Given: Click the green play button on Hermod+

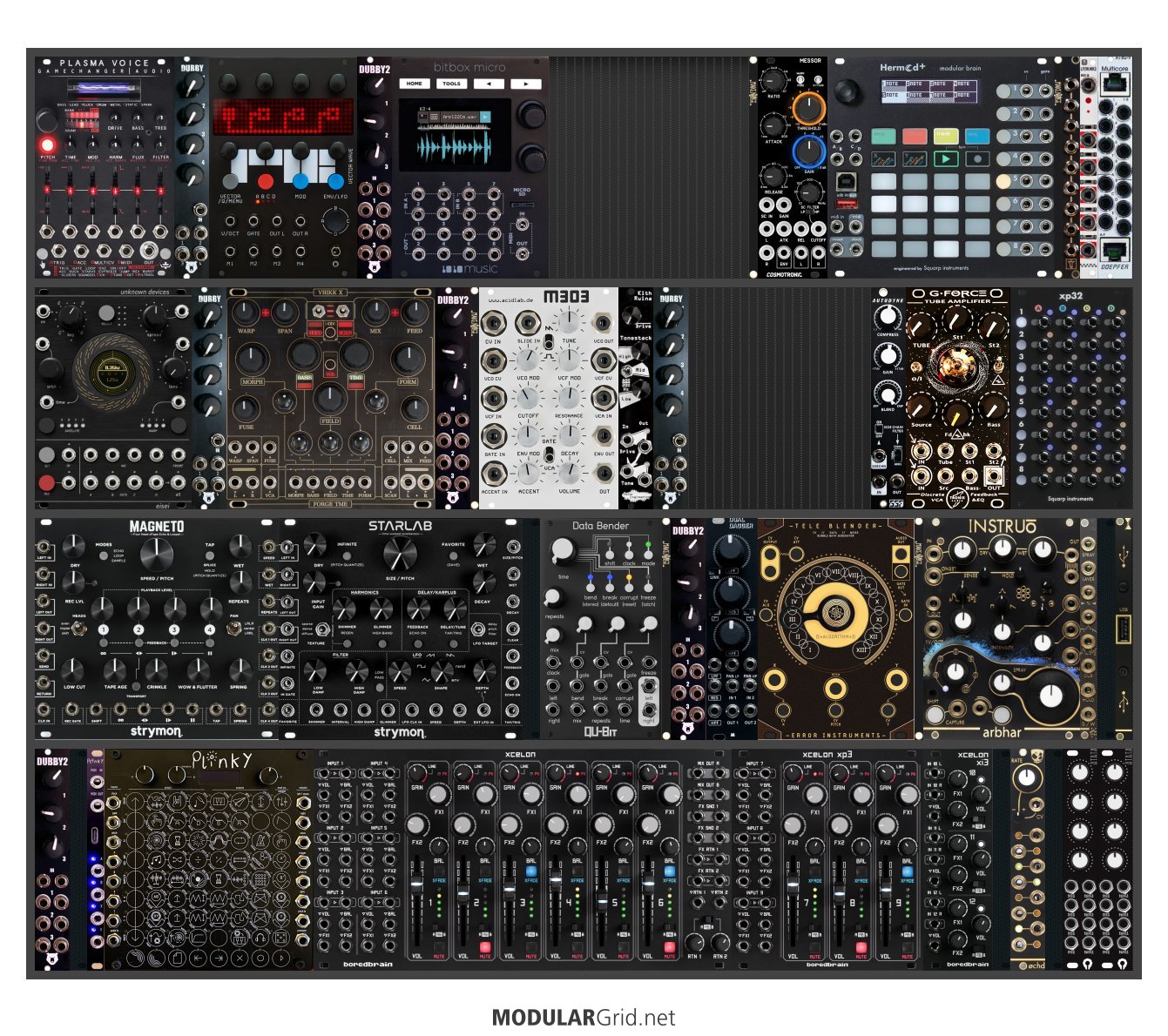Looking at the screenshot, I should point(946,159).
